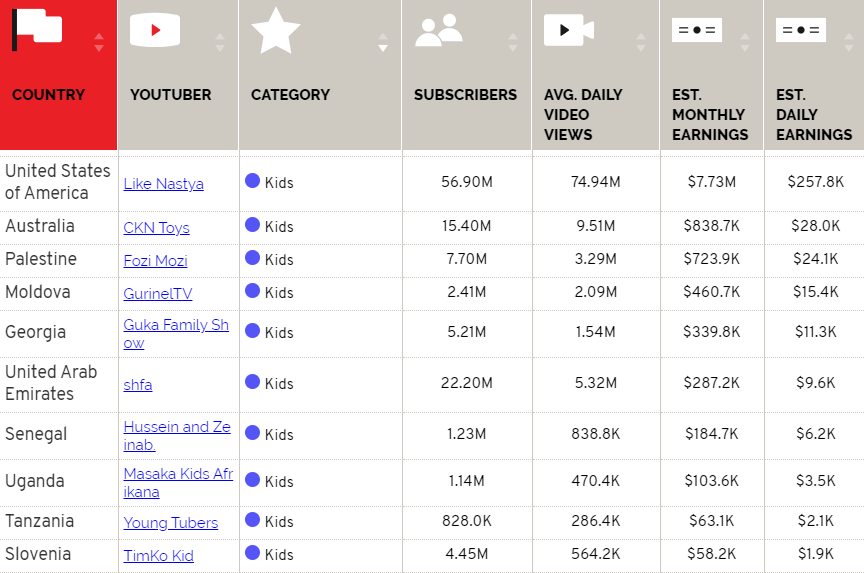Click the EST. DAILY EARNINGS header label
Screen dimensions: 864x573
814,115
